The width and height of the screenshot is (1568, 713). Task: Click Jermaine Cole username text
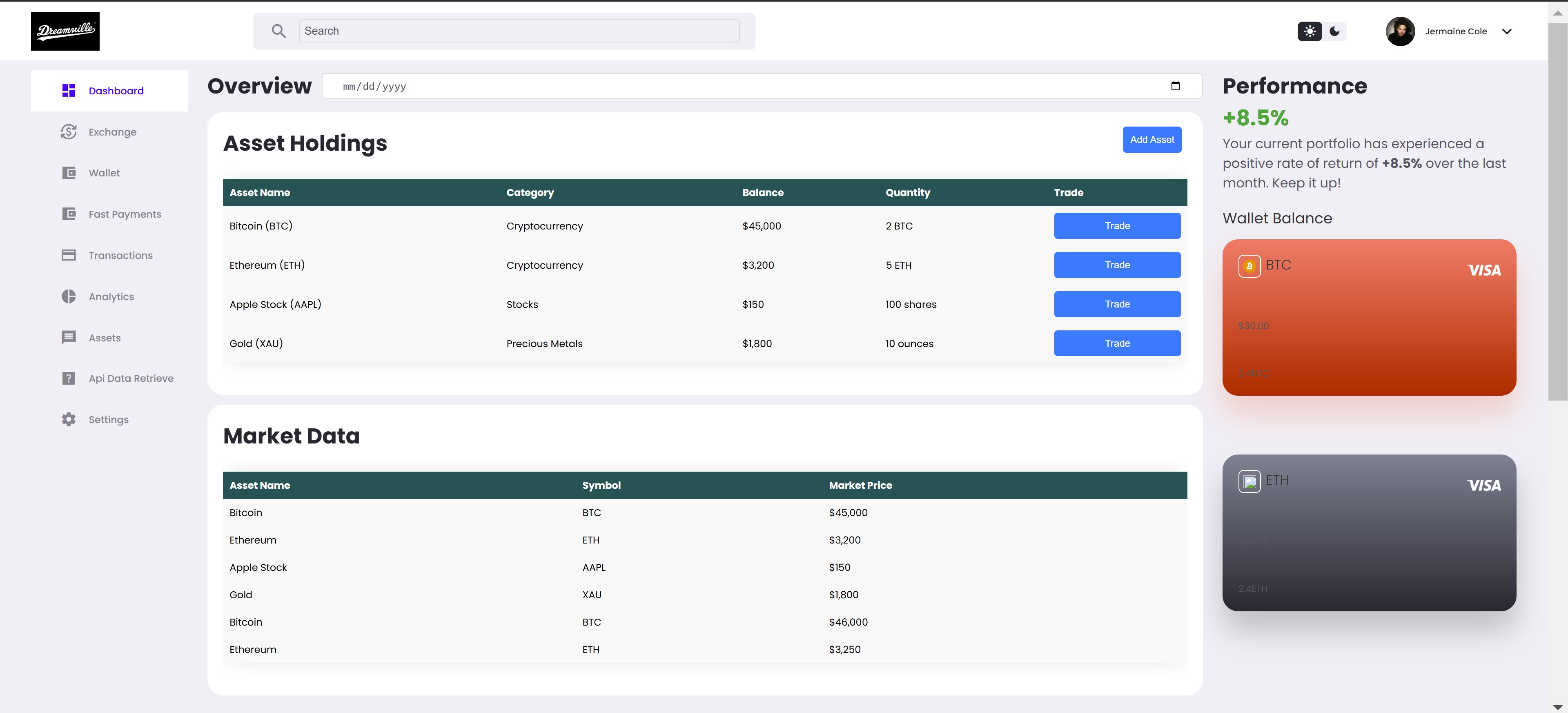click(x=1455, y=32)
